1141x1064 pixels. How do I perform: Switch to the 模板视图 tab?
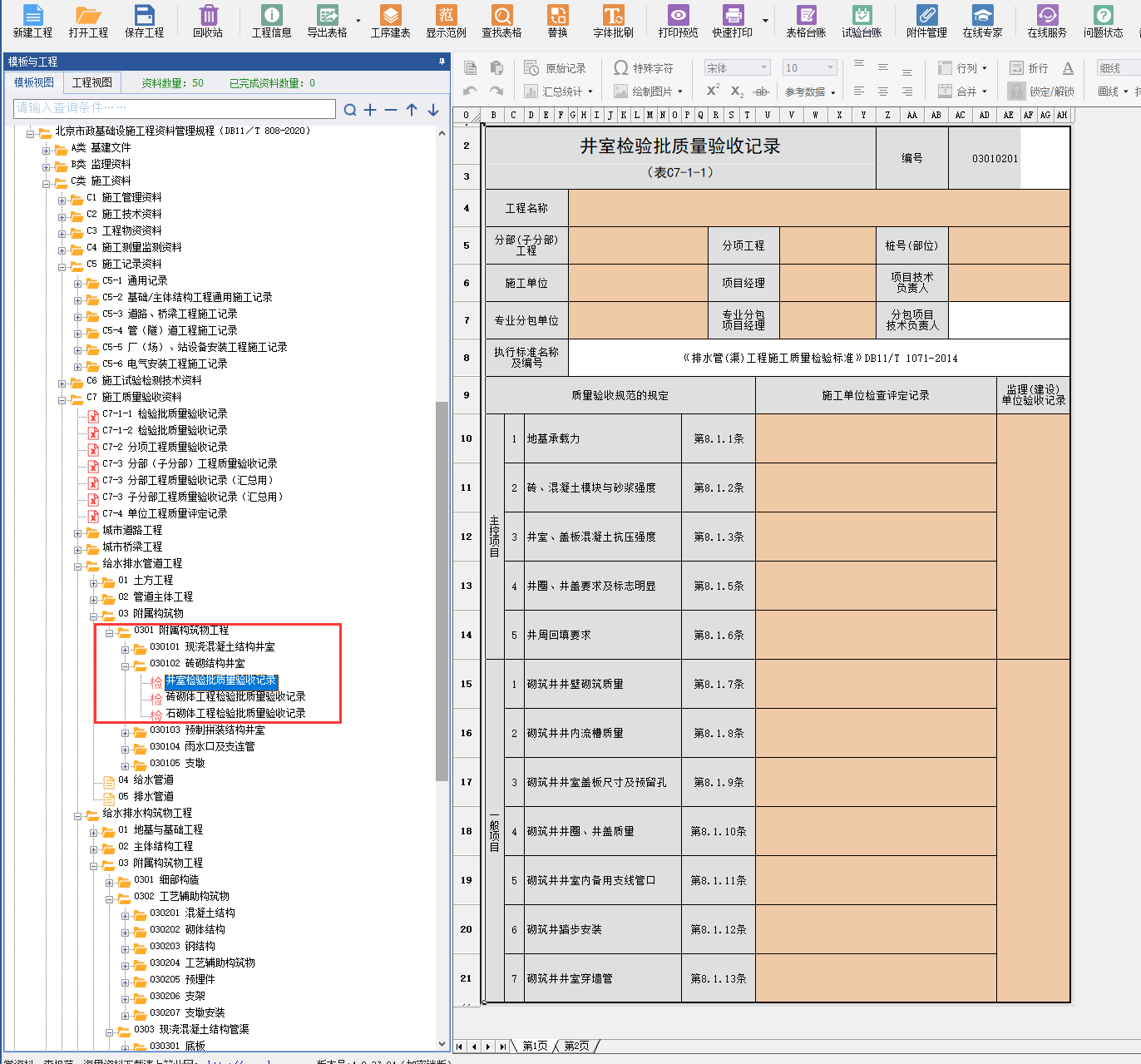point(34,82)
